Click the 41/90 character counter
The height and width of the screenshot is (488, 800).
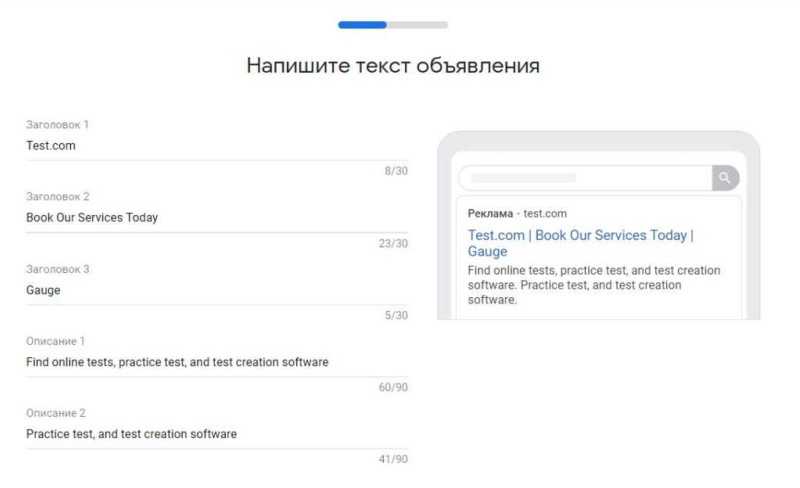point(393,459)
